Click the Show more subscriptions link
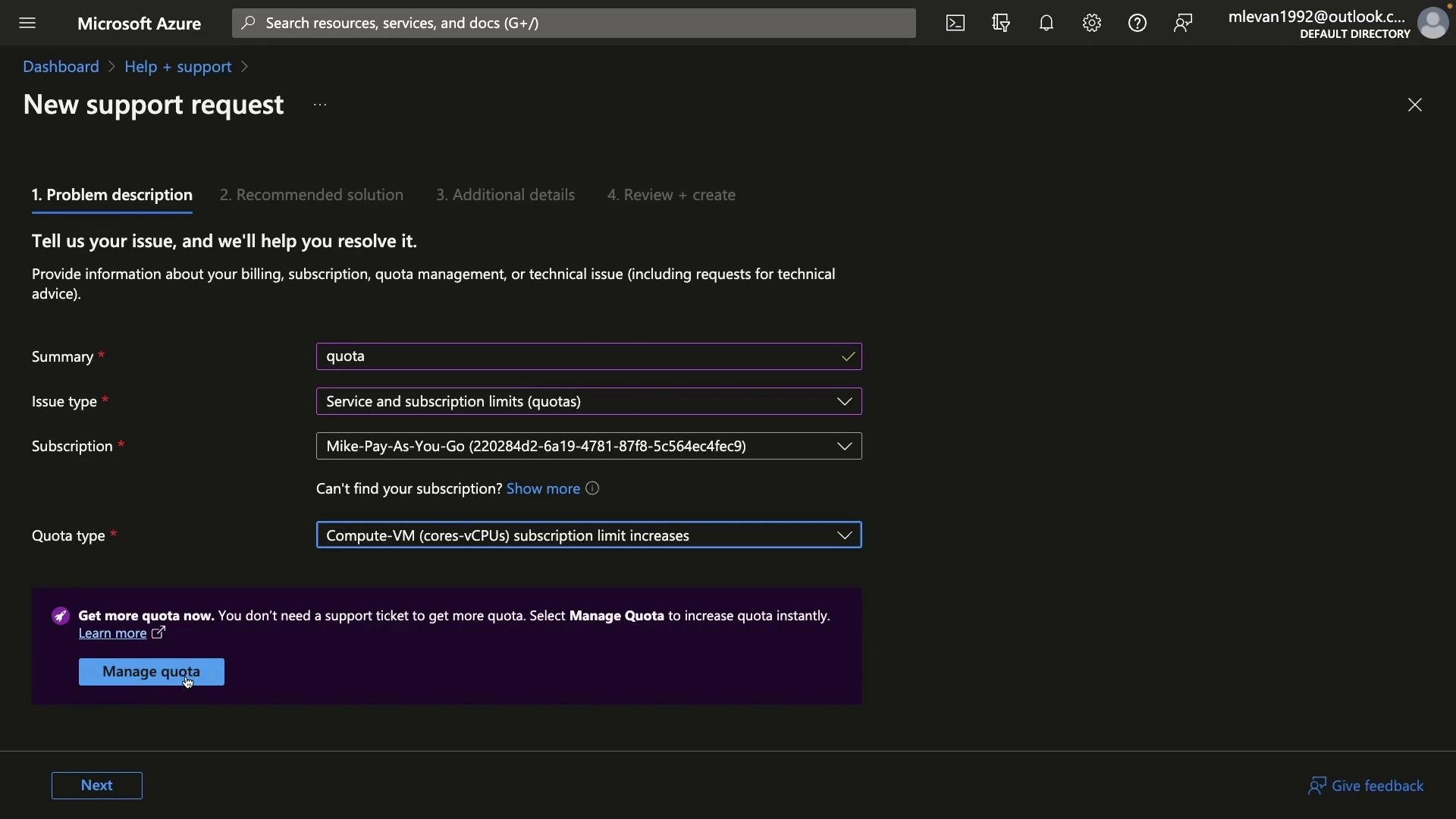Viewport: 1456px width, 819px height. point(543,489)
